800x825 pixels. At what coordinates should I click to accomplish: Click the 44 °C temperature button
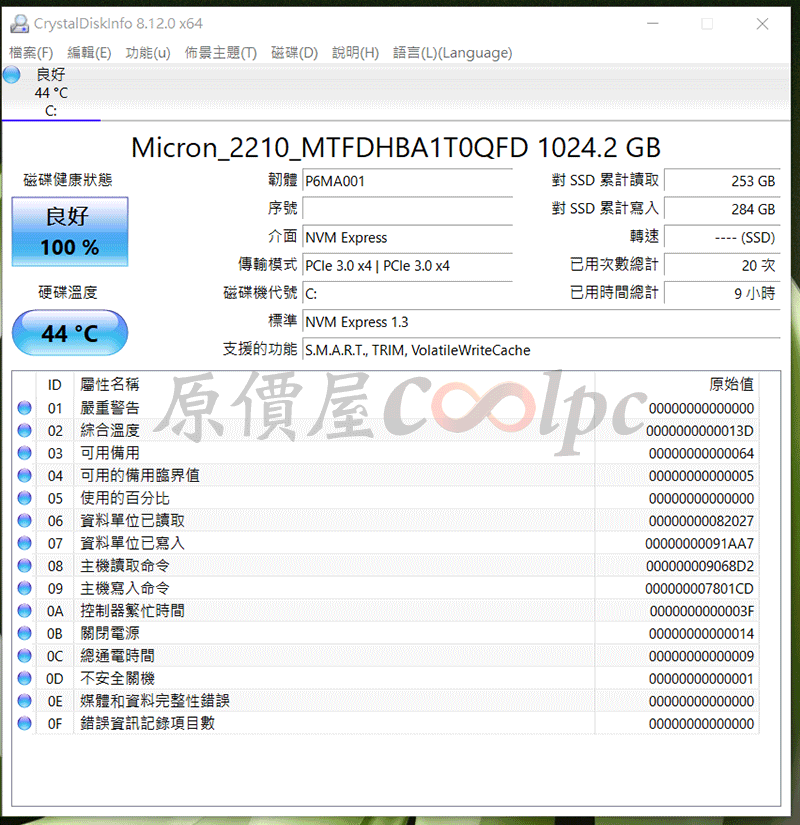pyautogui.click(x=70, y=333)
